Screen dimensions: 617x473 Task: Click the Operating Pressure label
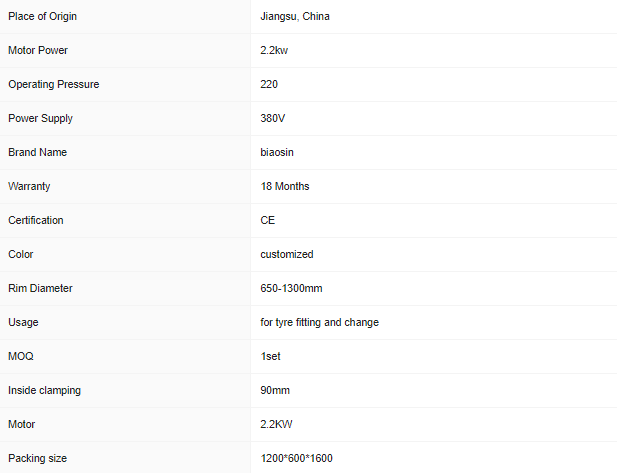point(53,84)
